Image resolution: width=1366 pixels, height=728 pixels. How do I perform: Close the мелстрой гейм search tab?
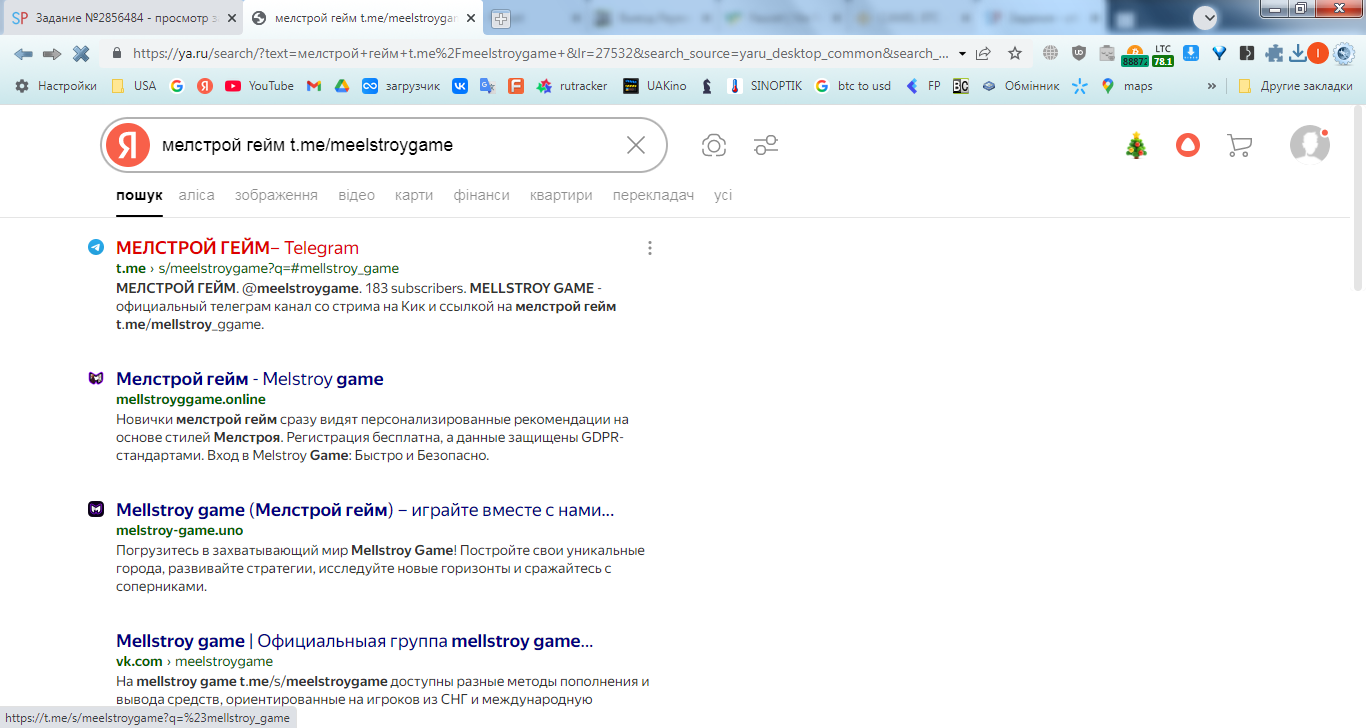coord(469,19)
